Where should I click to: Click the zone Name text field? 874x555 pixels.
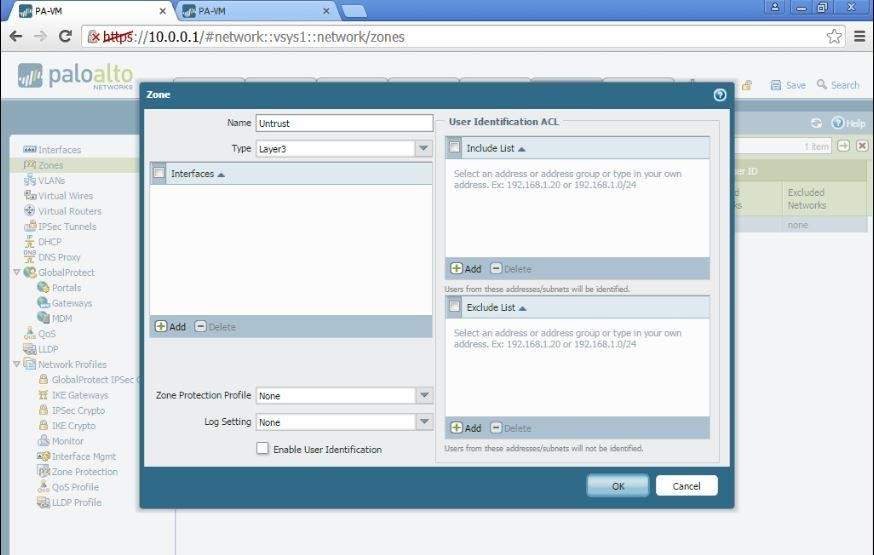pyautogui.click(x=344, y=123)
